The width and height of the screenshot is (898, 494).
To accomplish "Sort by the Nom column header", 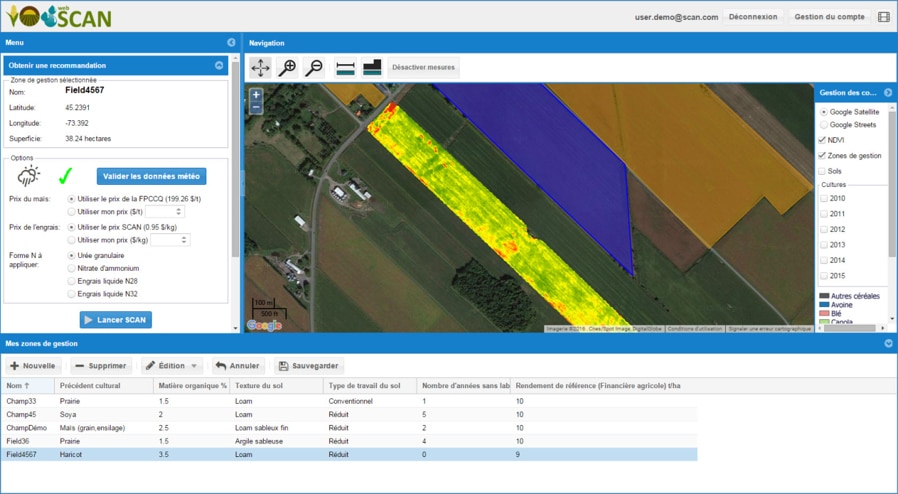I will [27, 386].
